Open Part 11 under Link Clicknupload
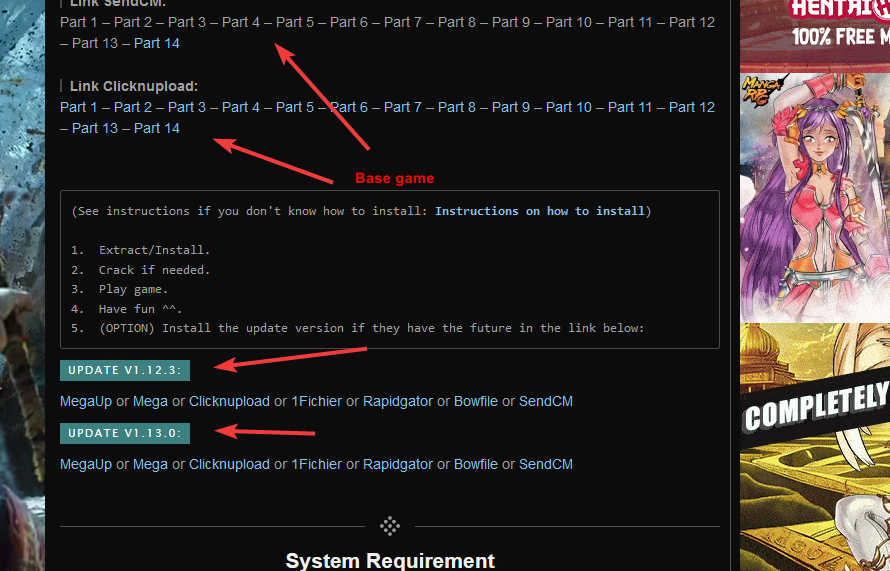Image resolution: width=890 pixels, height=571 pixels. [631, 107]
